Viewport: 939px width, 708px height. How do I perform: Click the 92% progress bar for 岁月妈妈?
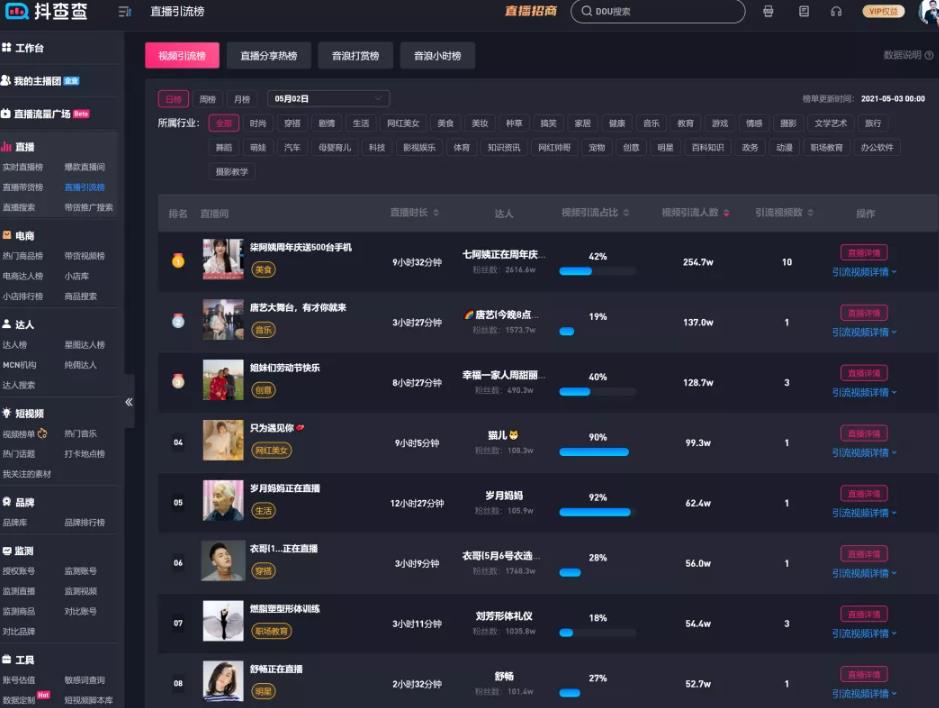(595, 512)
